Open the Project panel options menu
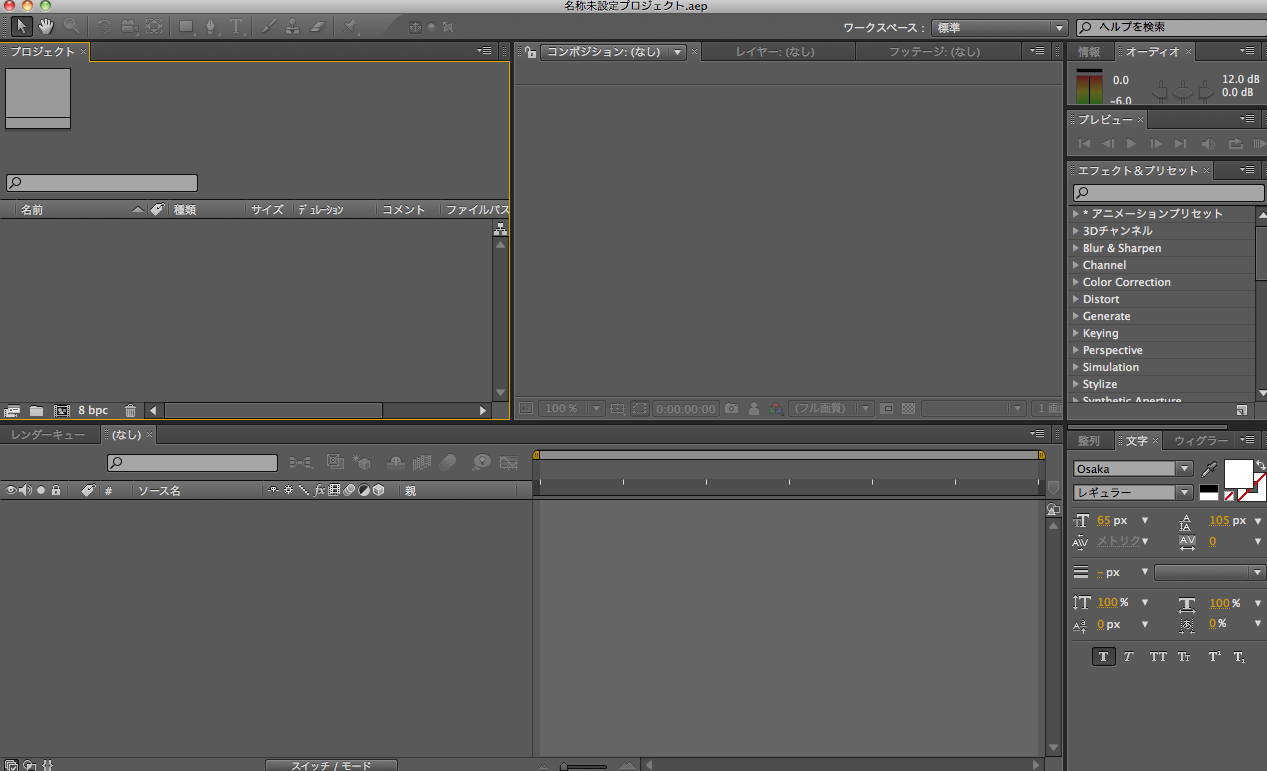The height and width of the screenshot is (771, 1267). (x=485, y=50)
